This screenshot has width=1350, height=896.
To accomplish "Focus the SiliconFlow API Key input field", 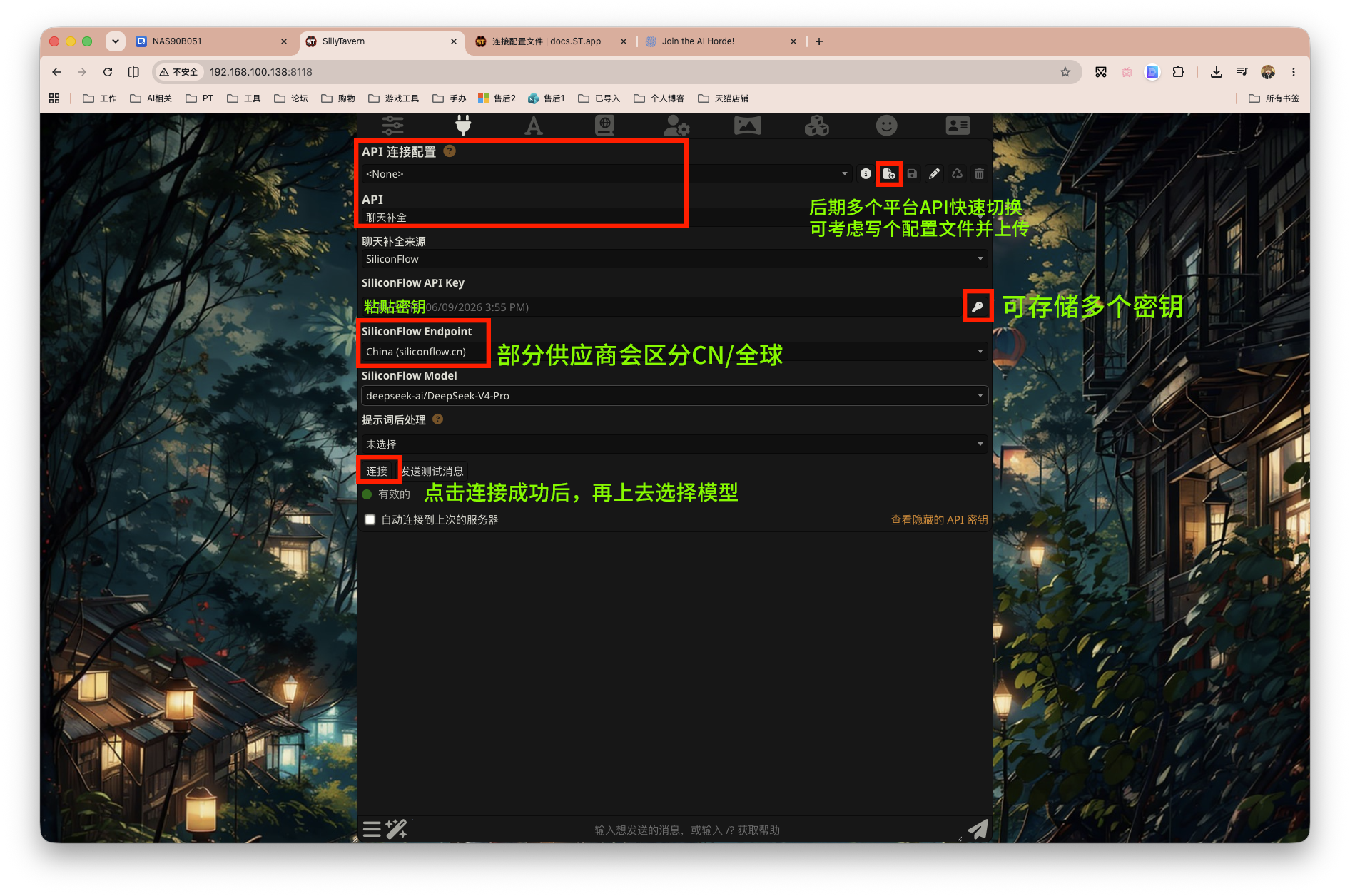I will pyautogui.click(x=661, y=307).
